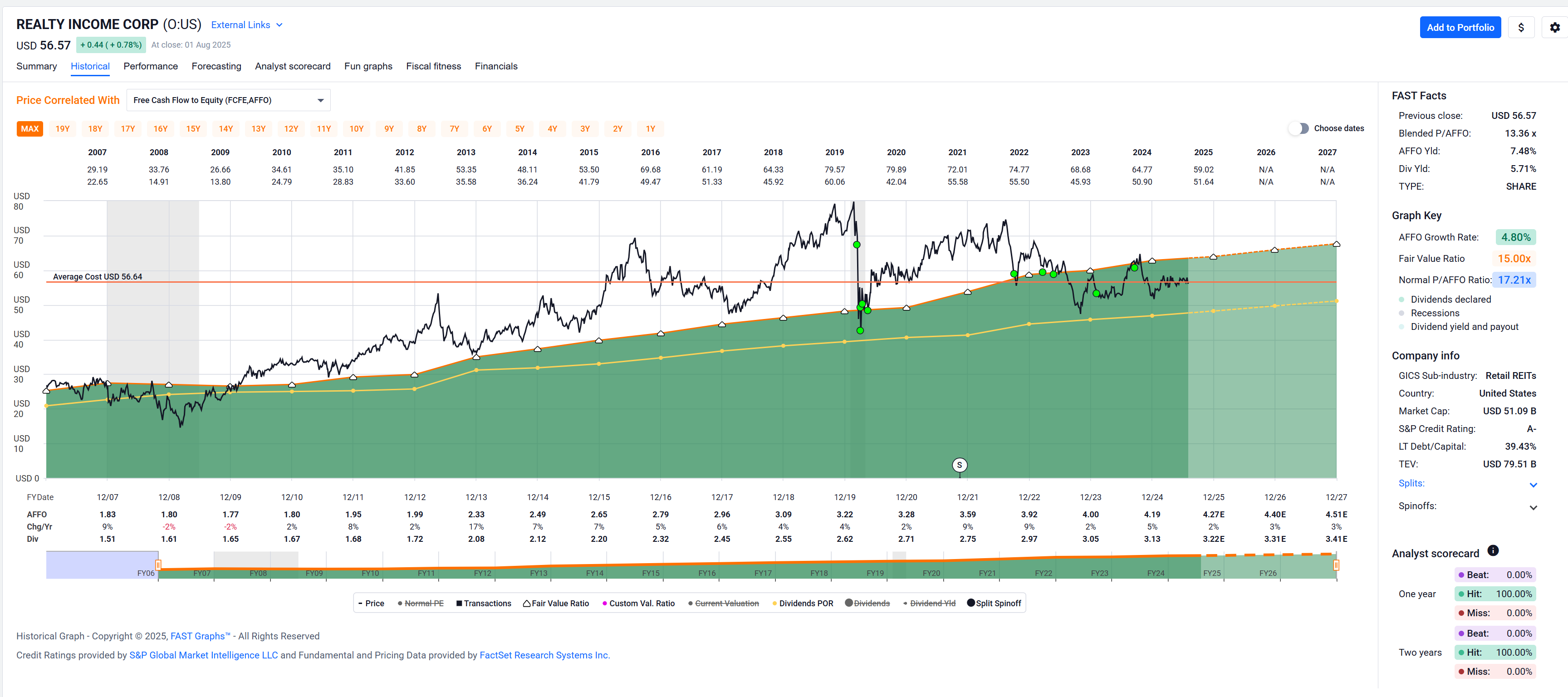Click the Market Cap USD 51.09 B value
This screenshot has height=697, width=1568.
[x=1509, y=411]
